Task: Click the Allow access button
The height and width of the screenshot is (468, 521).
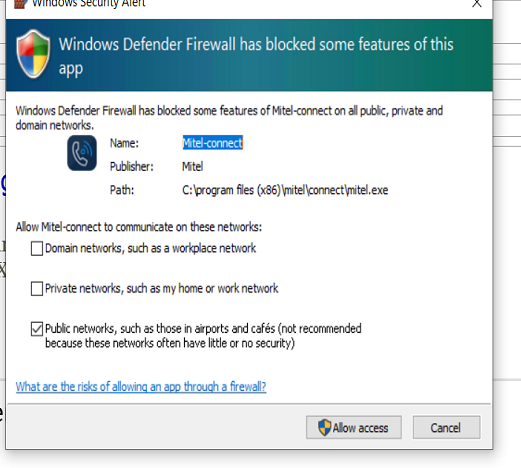Action: click(354, 427)
